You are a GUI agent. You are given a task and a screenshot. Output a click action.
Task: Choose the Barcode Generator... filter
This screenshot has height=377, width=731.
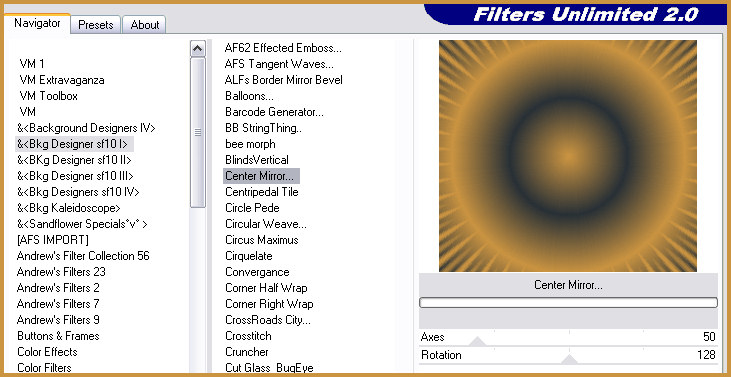(274, 112)
